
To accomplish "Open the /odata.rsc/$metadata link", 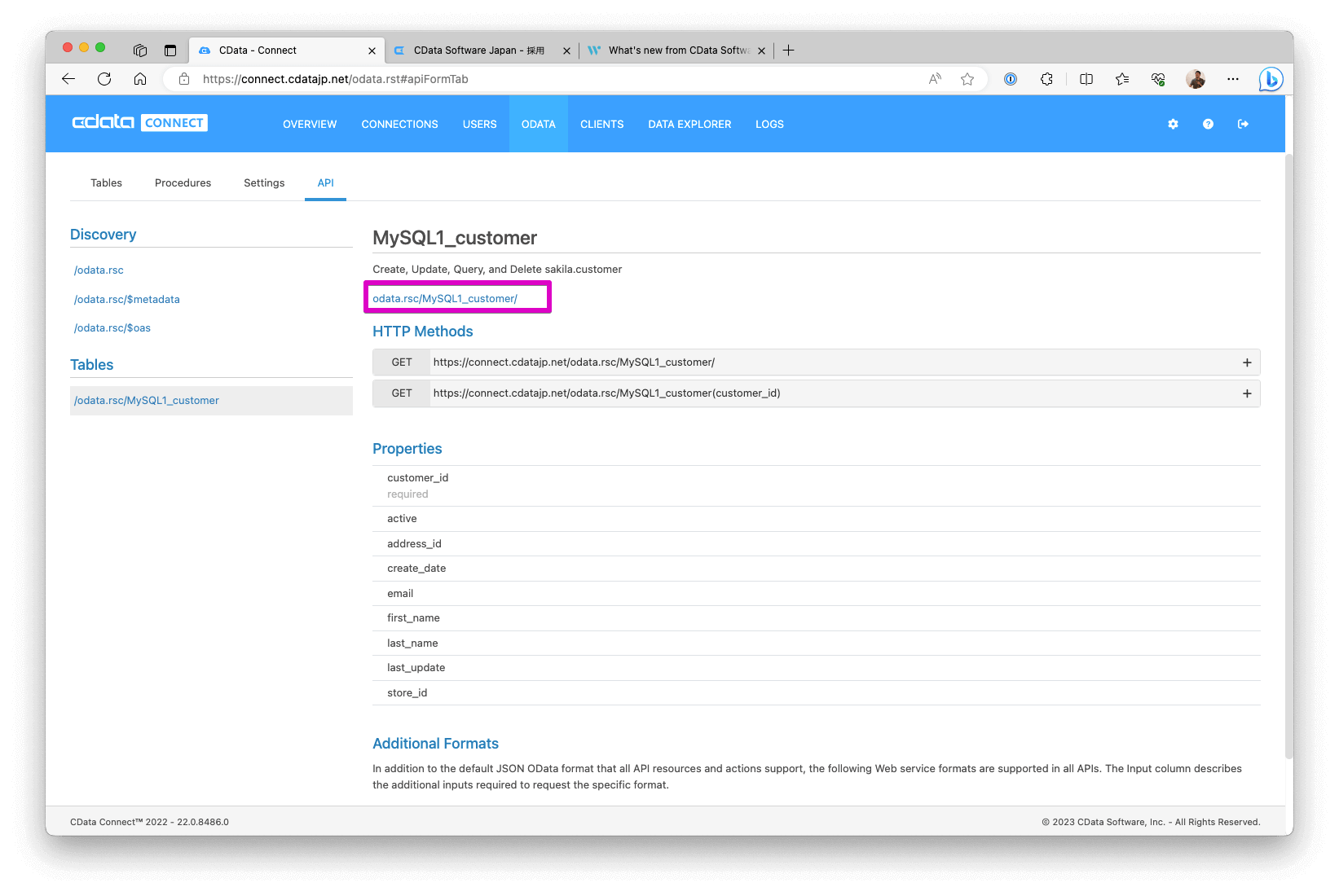I will tap(127, 300).
